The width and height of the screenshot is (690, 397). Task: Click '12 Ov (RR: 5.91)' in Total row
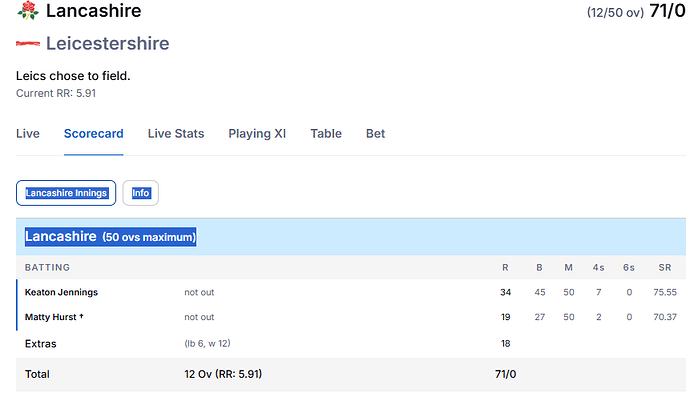pos(223,374)
